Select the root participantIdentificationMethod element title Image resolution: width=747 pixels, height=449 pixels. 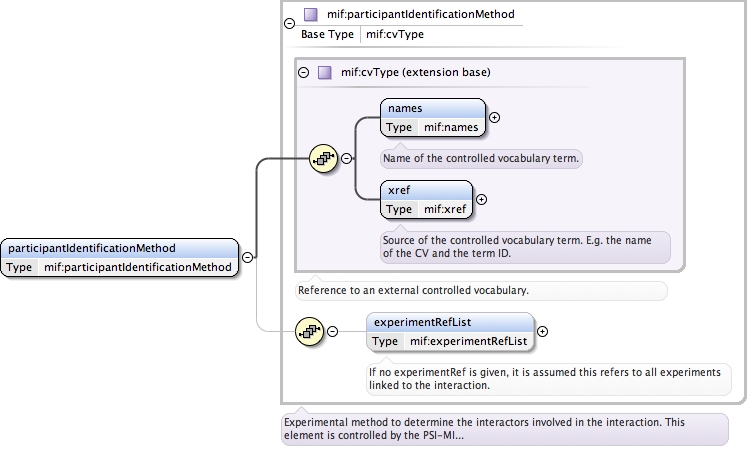[x=91, y=248]
